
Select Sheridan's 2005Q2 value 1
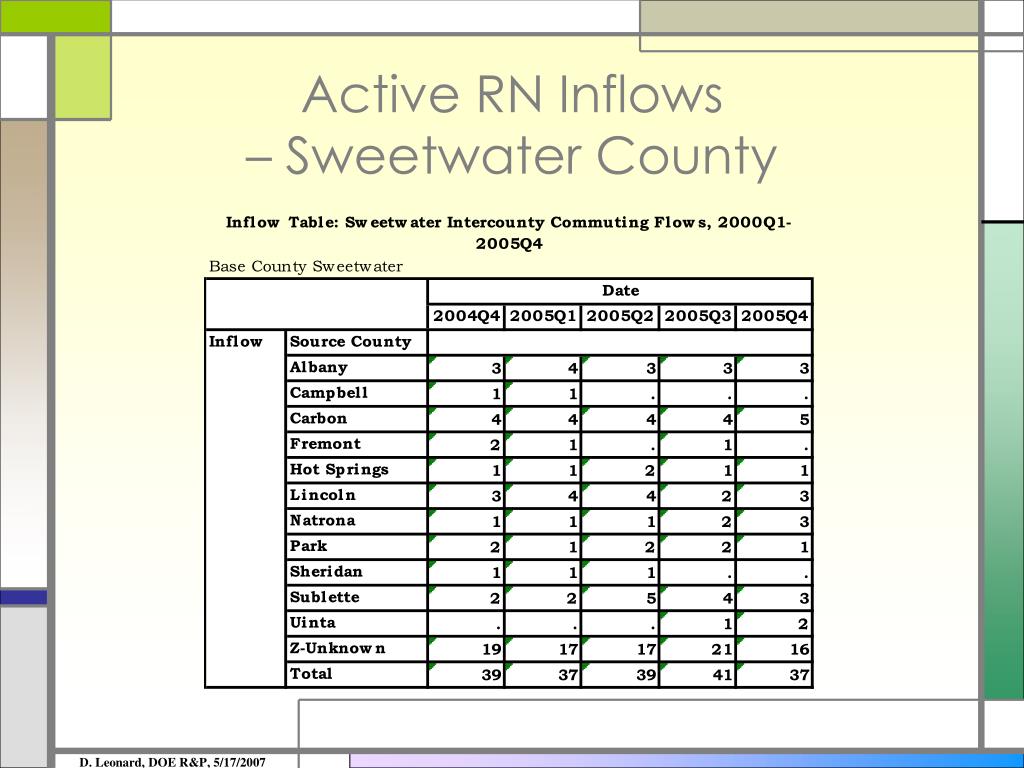[650, 573]
